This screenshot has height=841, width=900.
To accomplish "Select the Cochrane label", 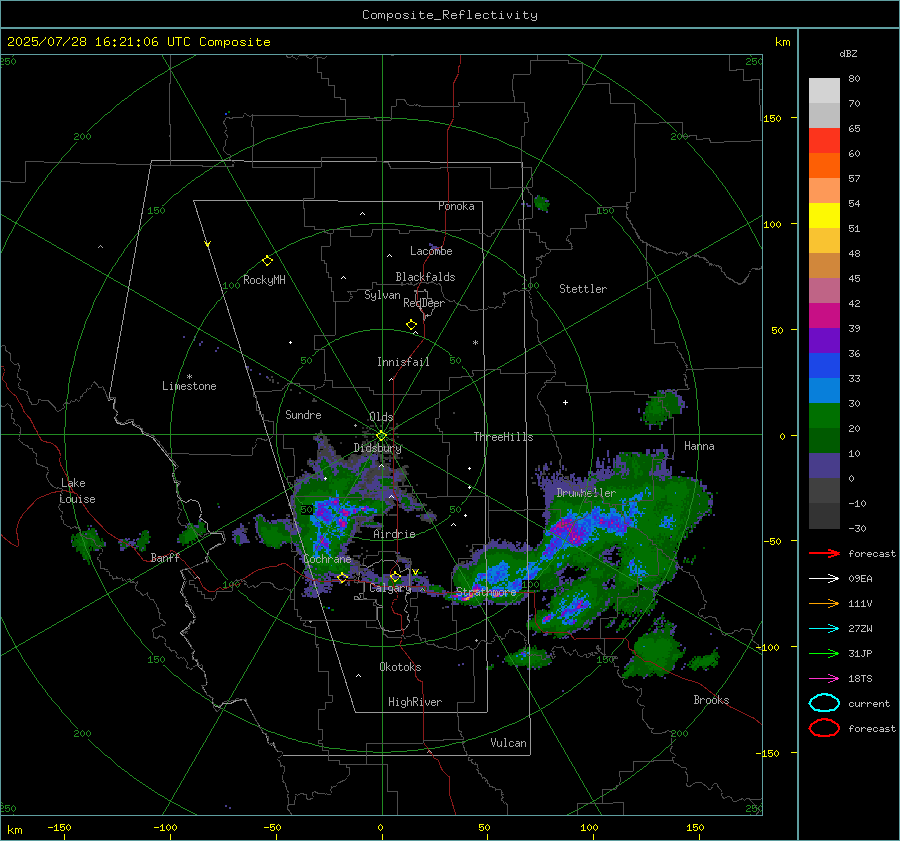I will (x=327, y=559).
